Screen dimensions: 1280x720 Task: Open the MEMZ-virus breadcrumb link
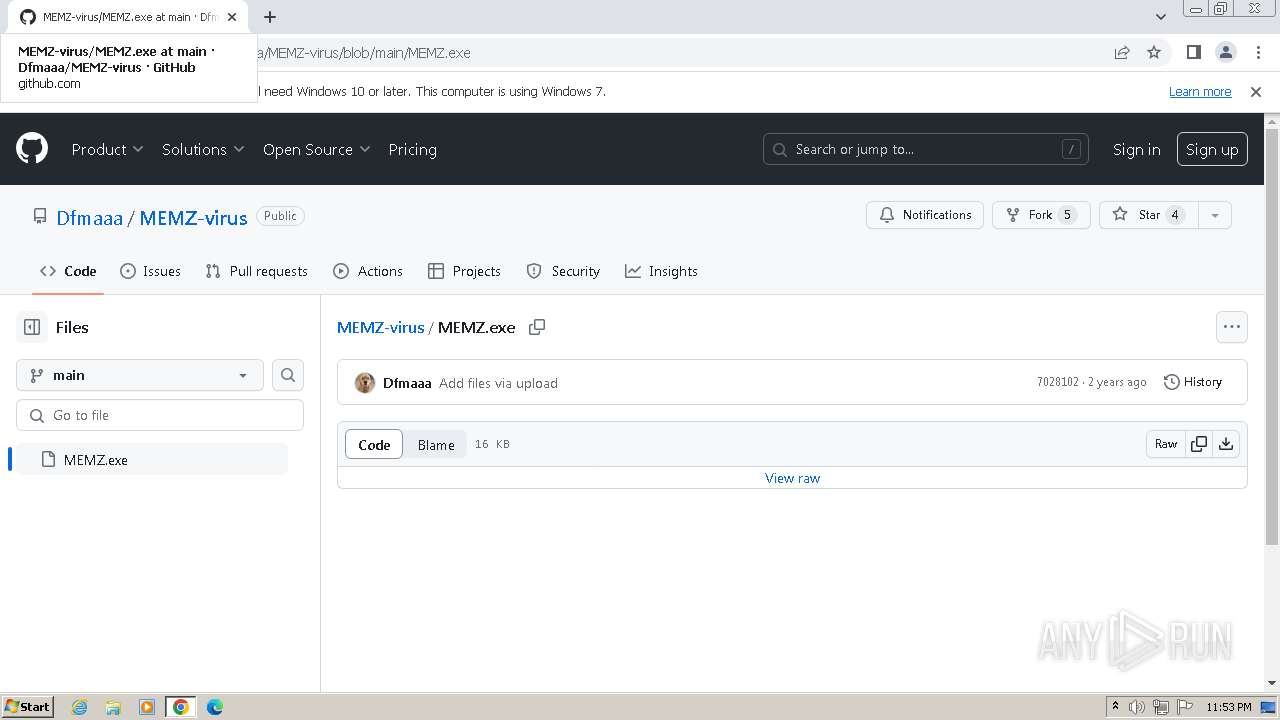click(x=380, y=327)
